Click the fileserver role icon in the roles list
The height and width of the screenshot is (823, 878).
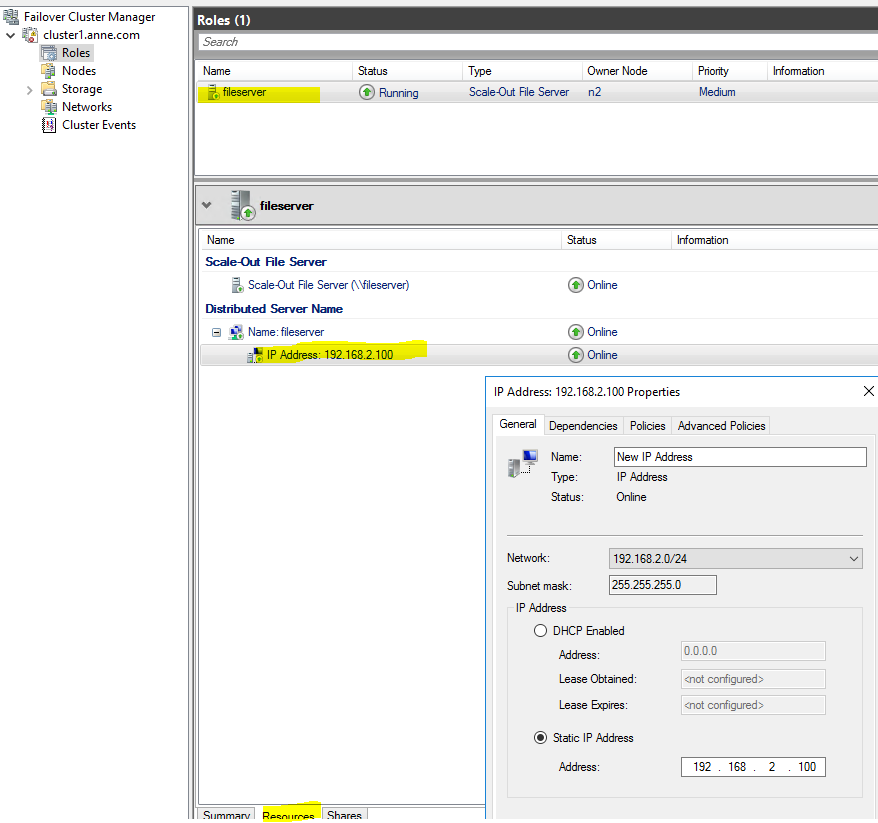point(213,92)
